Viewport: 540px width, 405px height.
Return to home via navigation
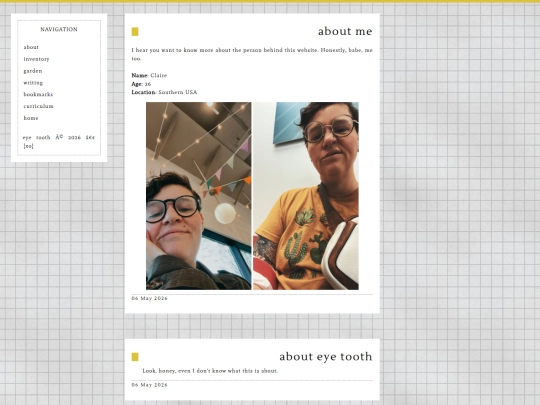pyautogui.click(x=31, y=118)
